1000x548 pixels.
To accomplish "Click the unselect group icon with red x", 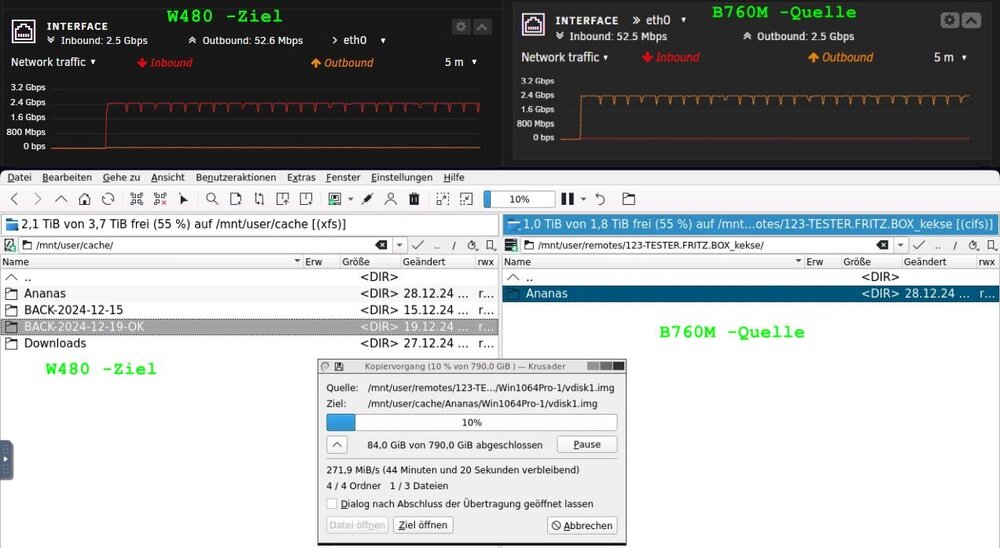I will point(160,199).
